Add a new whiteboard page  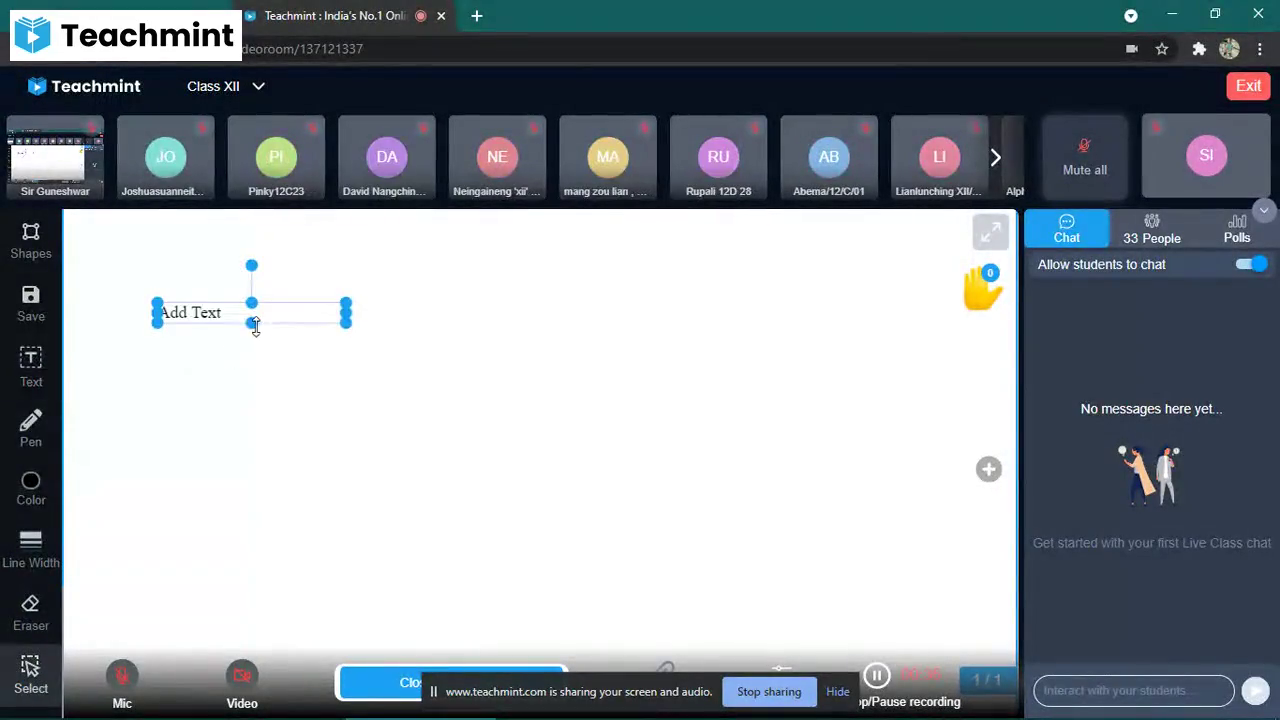pos(989,469)
